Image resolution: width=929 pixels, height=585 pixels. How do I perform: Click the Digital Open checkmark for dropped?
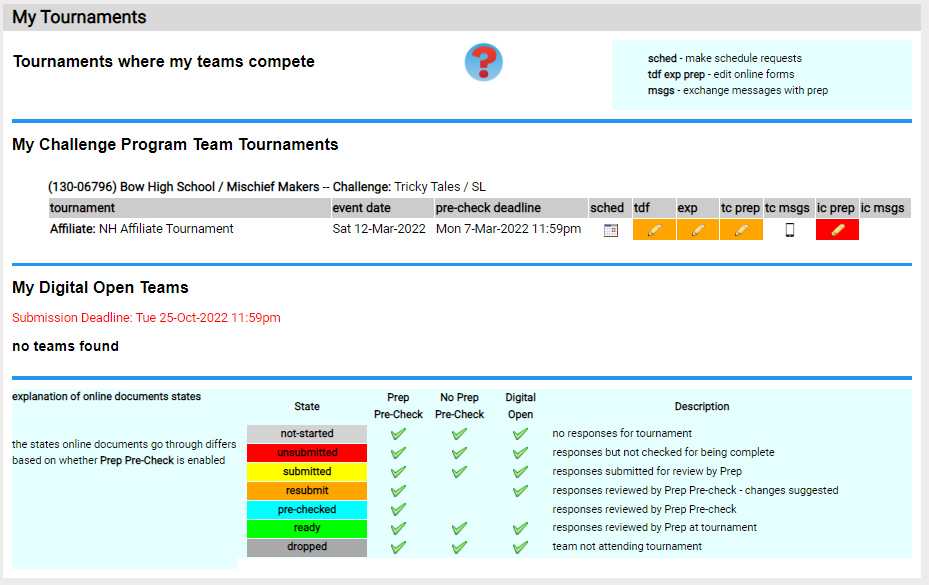point(520,547)
